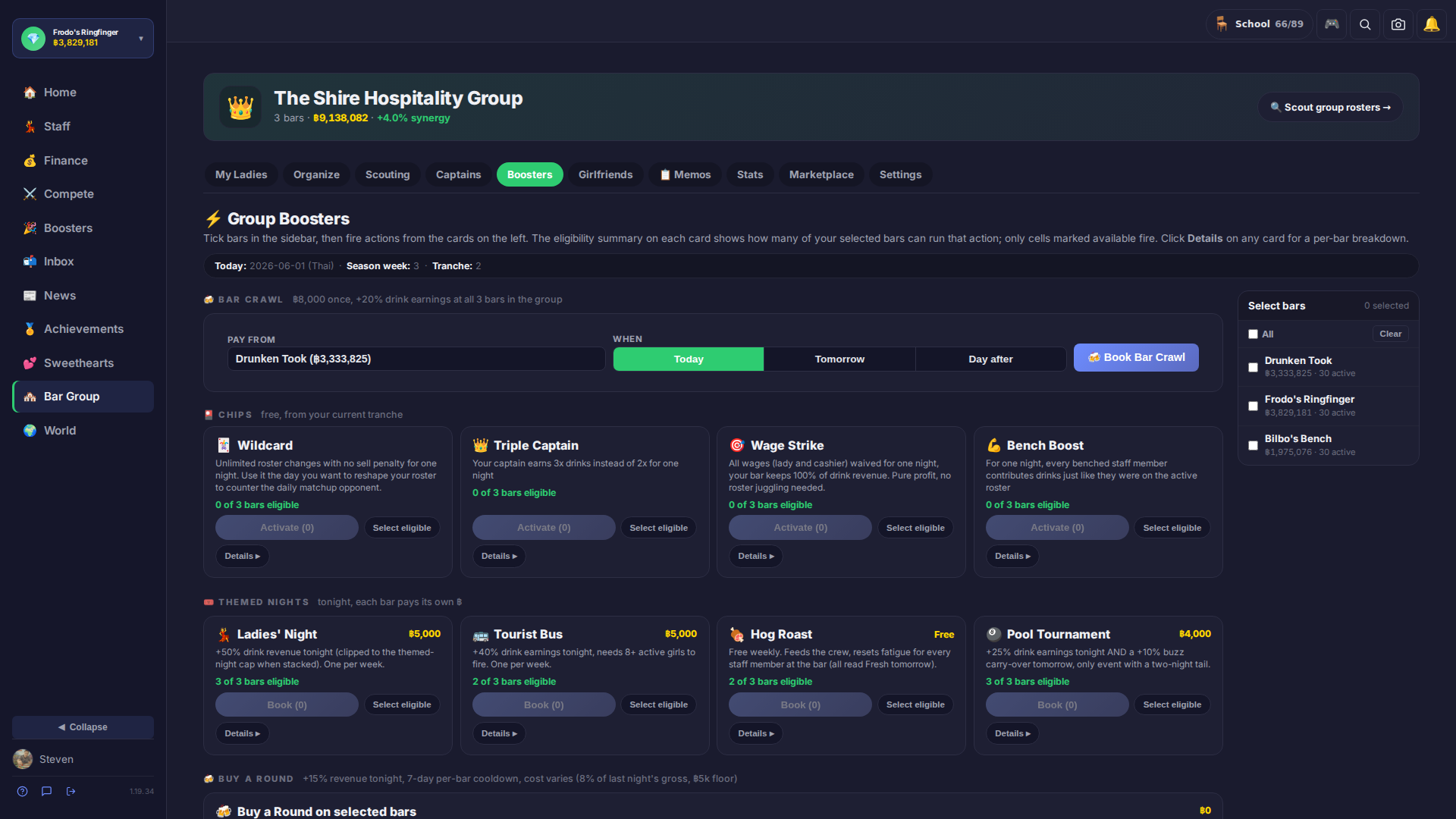Switch to the Marketplace tab
This screenshot has height=819, width=1456.
pyautogui.click(x=821, y=174)
